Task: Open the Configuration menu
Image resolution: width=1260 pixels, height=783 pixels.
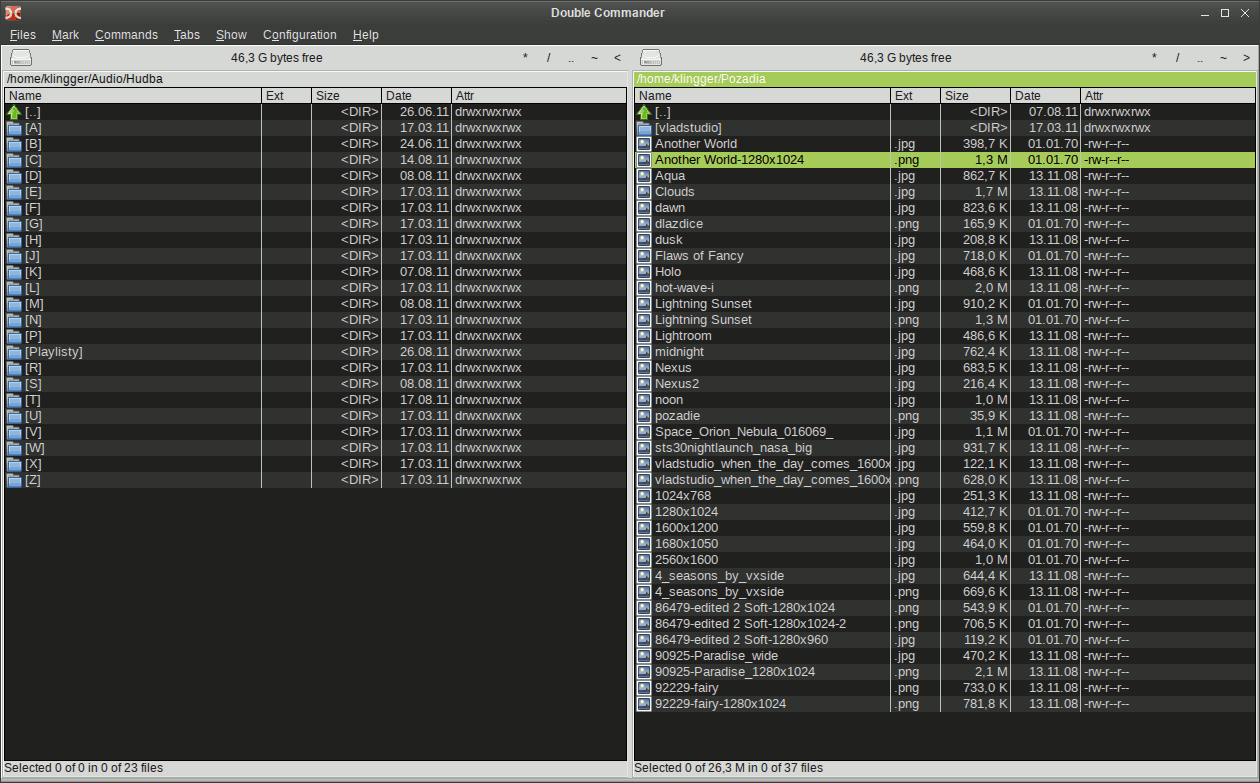Action: tap(300, 35)
